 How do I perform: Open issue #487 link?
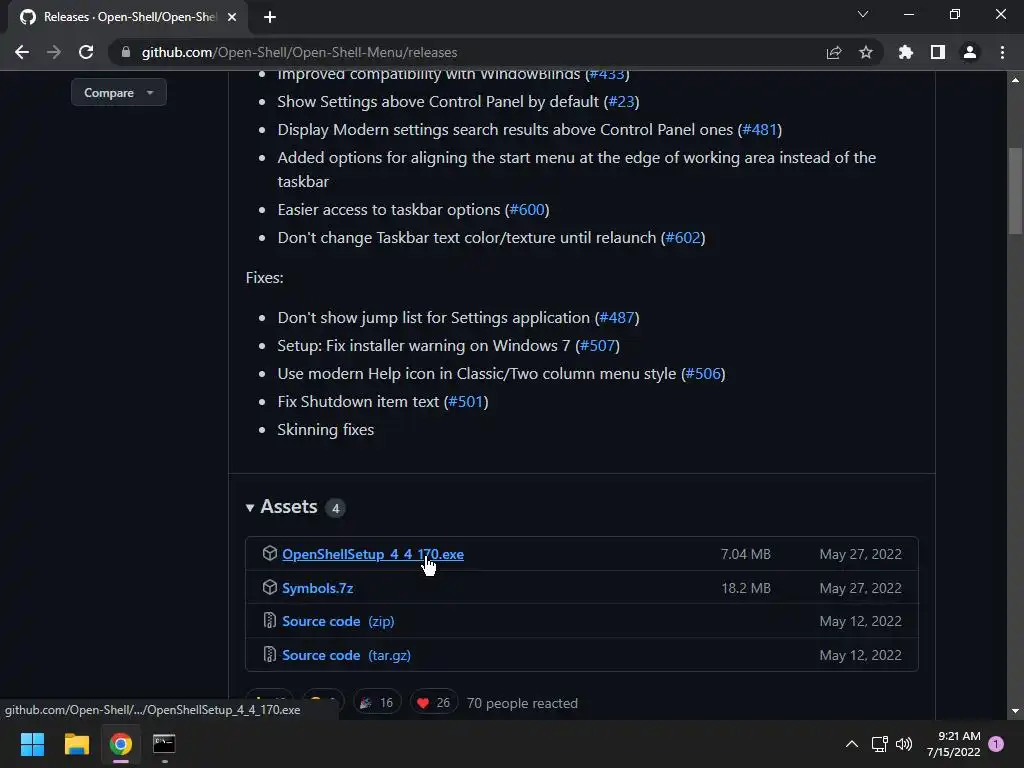(617, 317)
